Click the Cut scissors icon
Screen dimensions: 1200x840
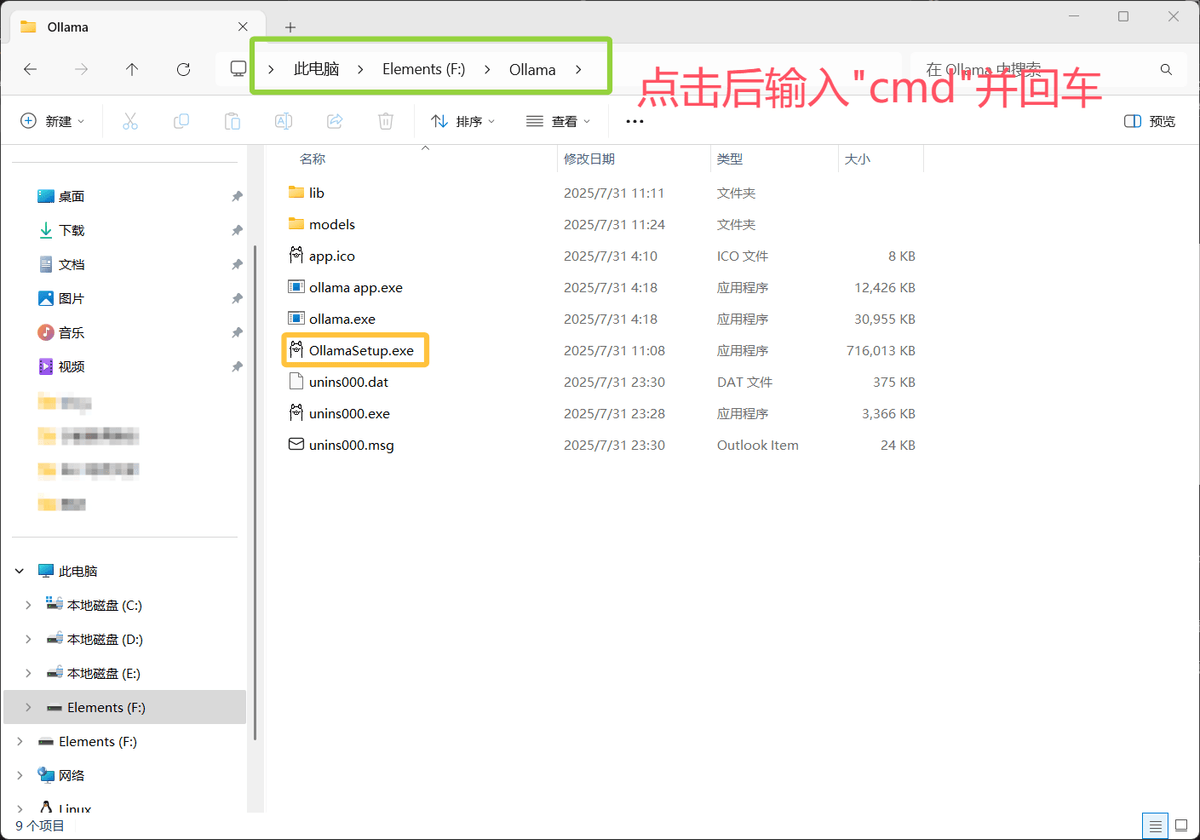pos(130,121)
